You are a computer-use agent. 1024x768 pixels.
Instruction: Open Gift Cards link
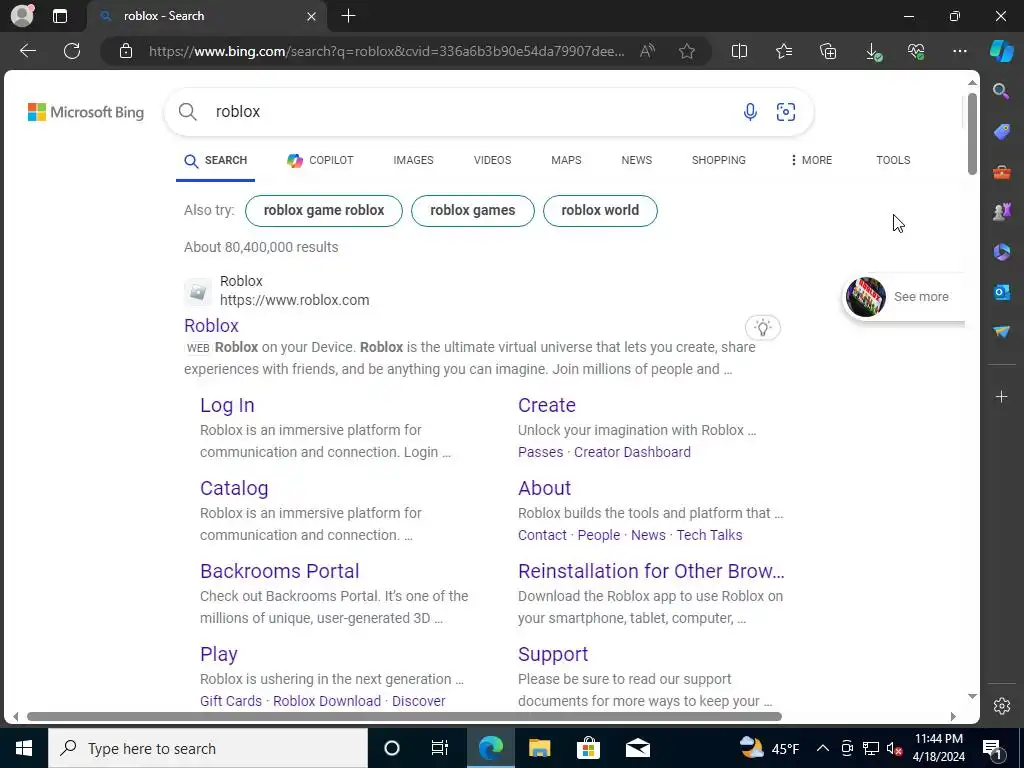[x=231, y=701]
